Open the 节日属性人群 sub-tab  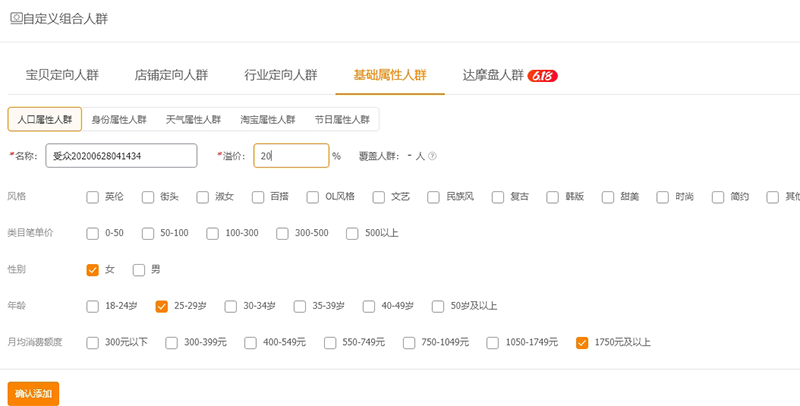pyautogui.click(x=342, y=119)
